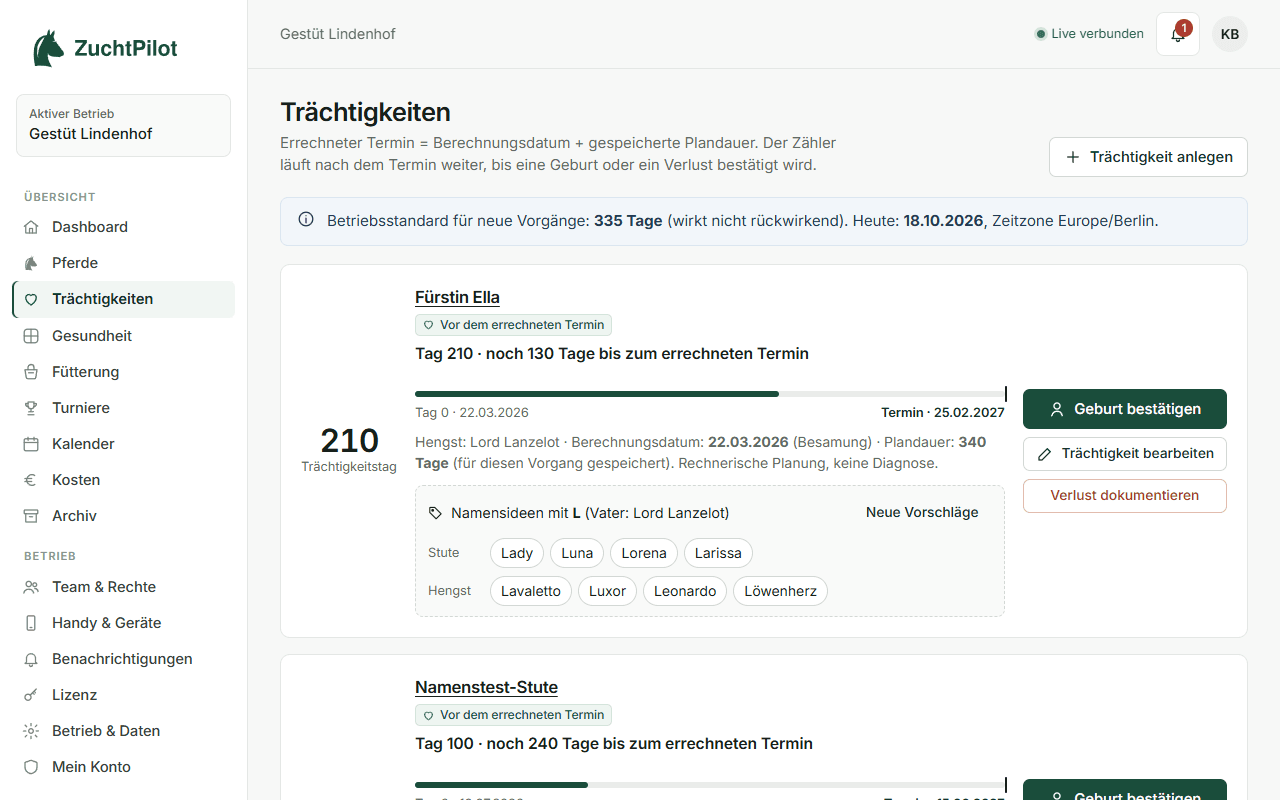Screen dimensions: 1280x800
Task: Click the Fürstin Ella pregnancy progress bar
Action: 710,394
